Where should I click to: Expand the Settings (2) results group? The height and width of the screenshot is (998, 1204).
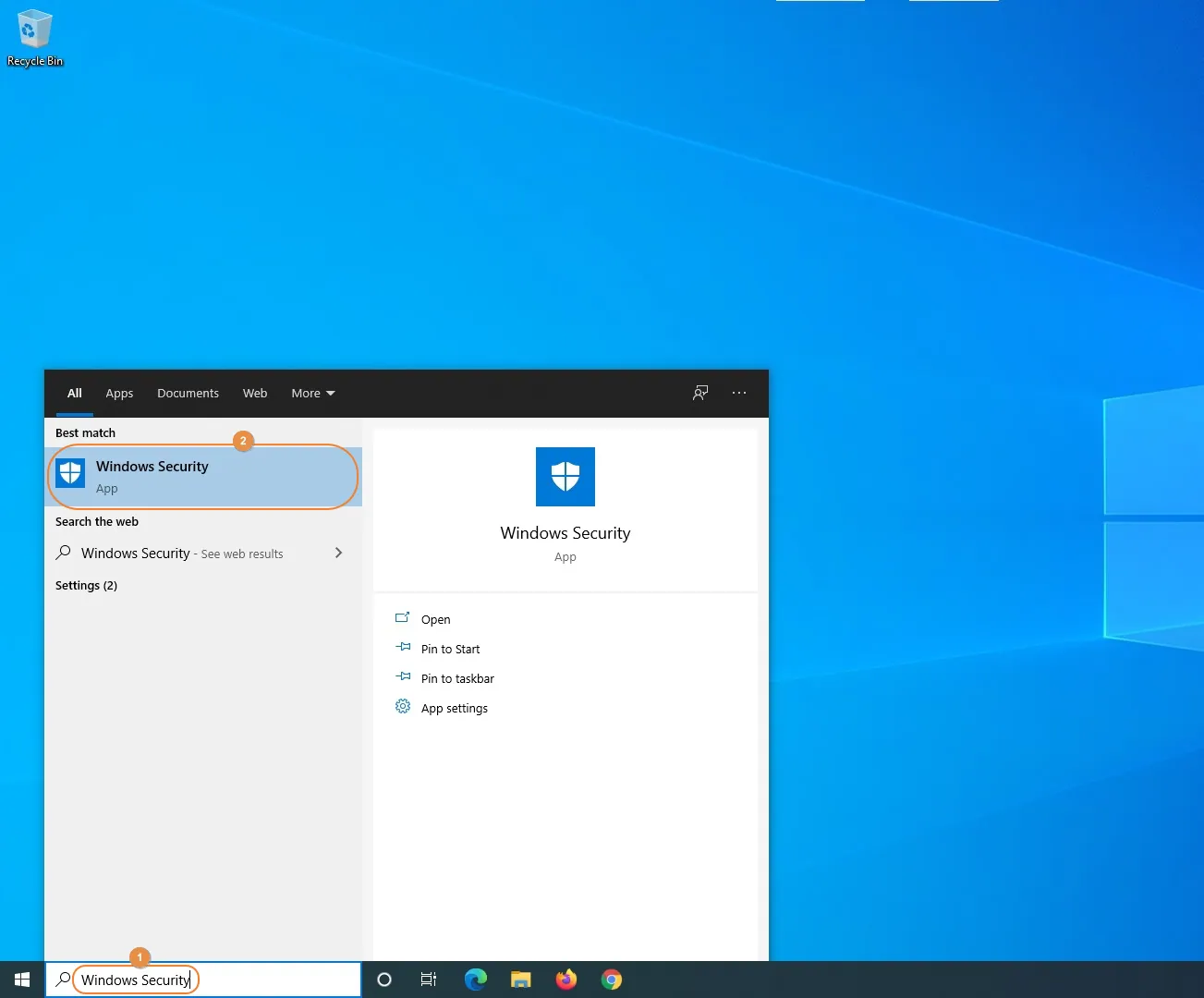click(x=86, y=586)
